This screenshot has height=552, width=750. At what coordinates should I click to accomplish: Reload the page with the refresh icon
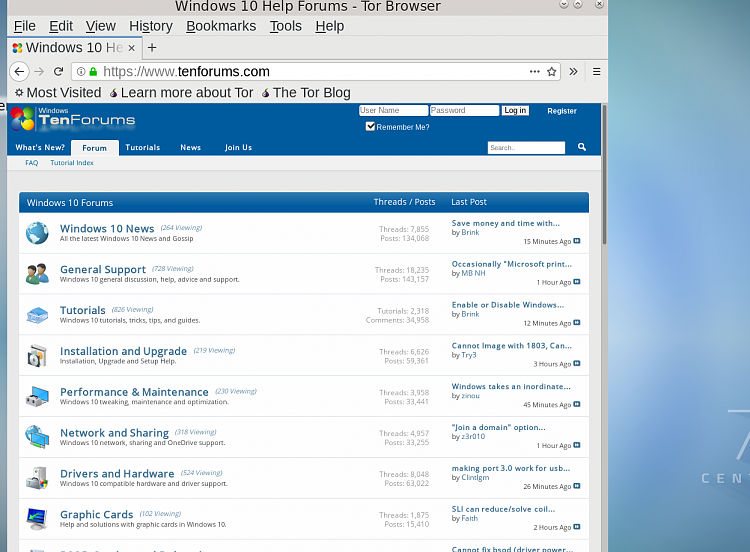(x=58, y=72)
